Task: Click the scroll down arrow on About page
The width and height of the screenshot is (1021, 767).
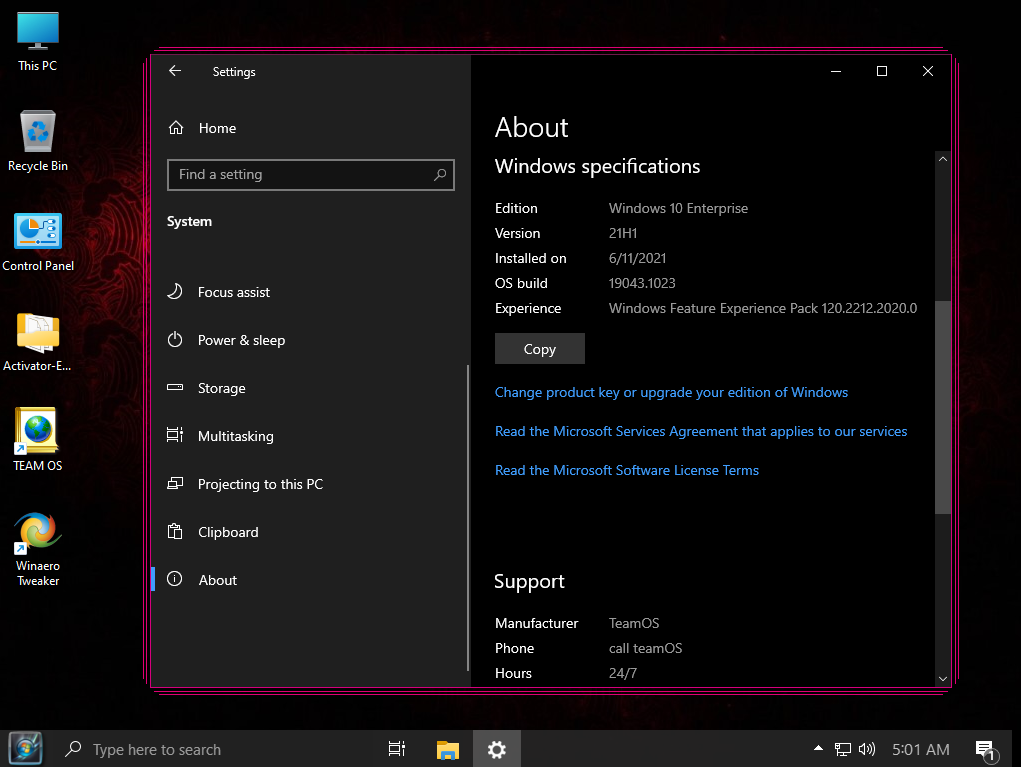Action: [x=943, y=678]
